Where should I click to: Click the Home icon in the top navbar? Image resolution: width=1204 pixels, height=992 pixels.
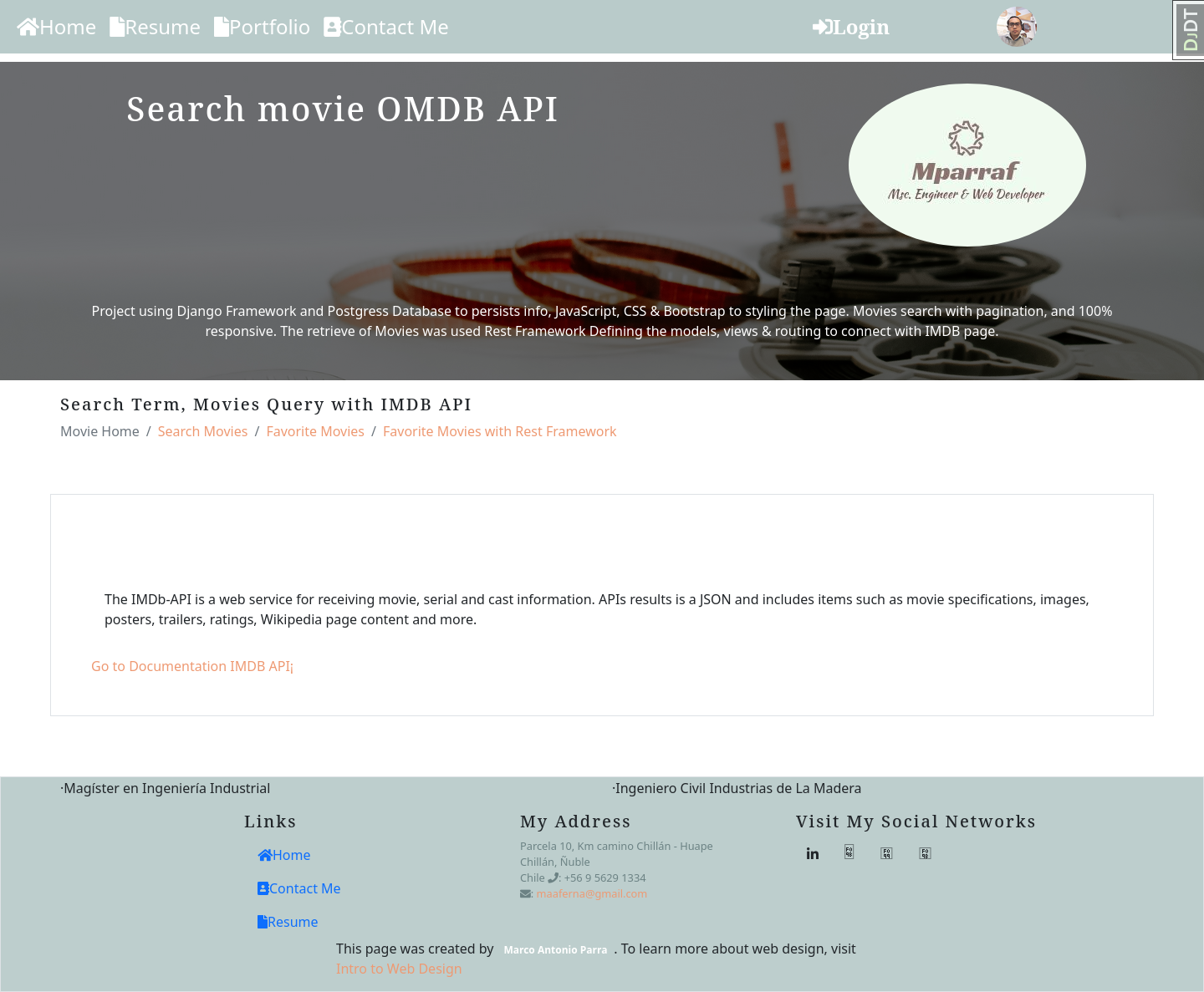pyautogui.click(x=28, y=28)
